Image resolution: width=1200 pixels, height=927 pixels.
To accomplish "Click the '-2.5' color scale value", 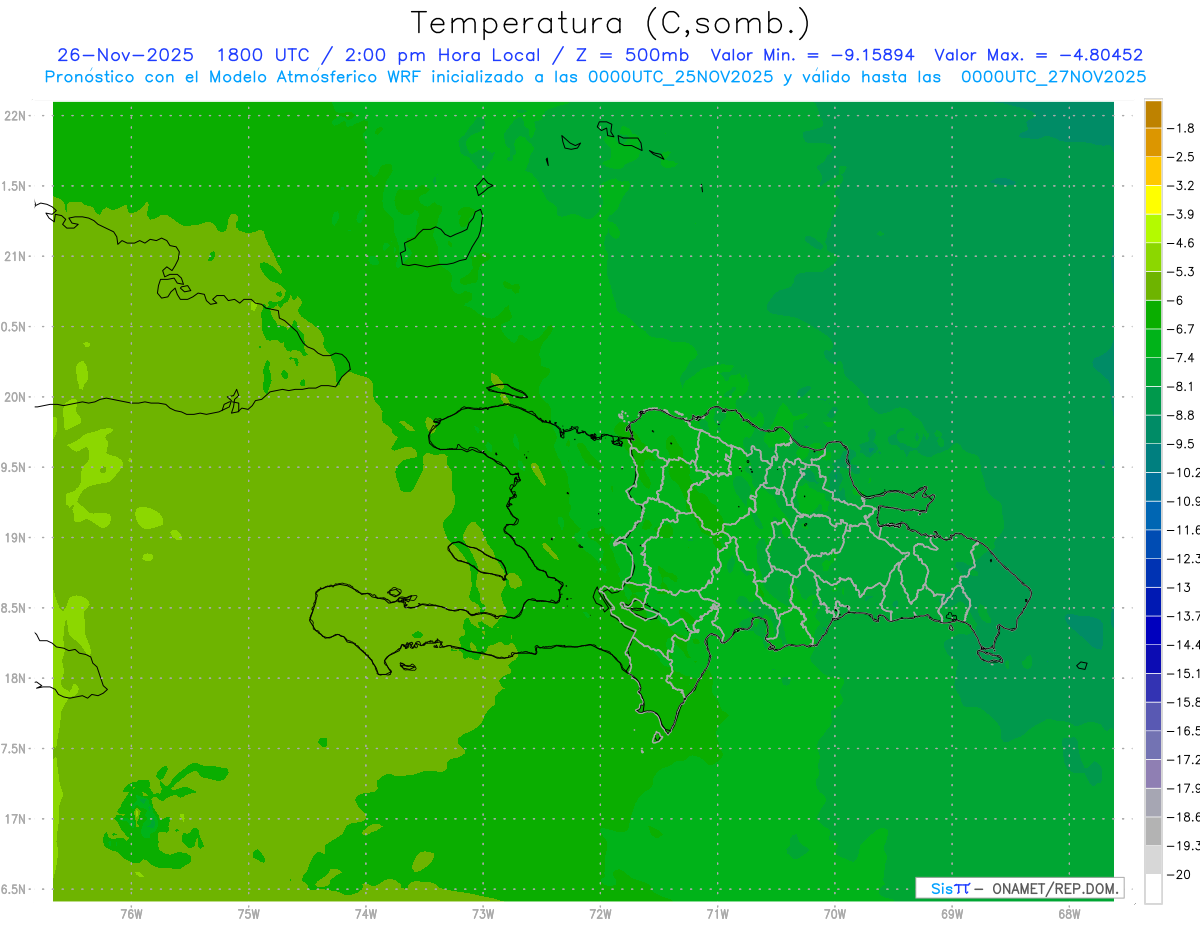I will coord(1182,157).
